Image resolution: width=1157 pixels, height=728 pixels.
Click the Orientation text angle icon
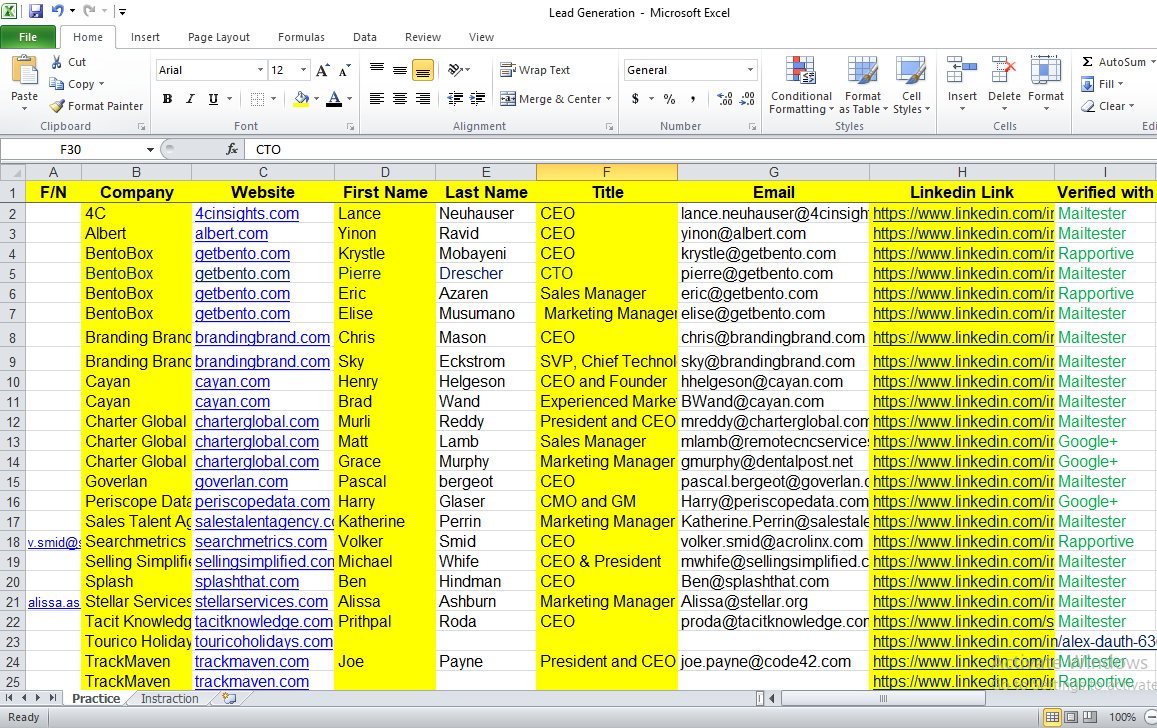click(x=455, y=70)
